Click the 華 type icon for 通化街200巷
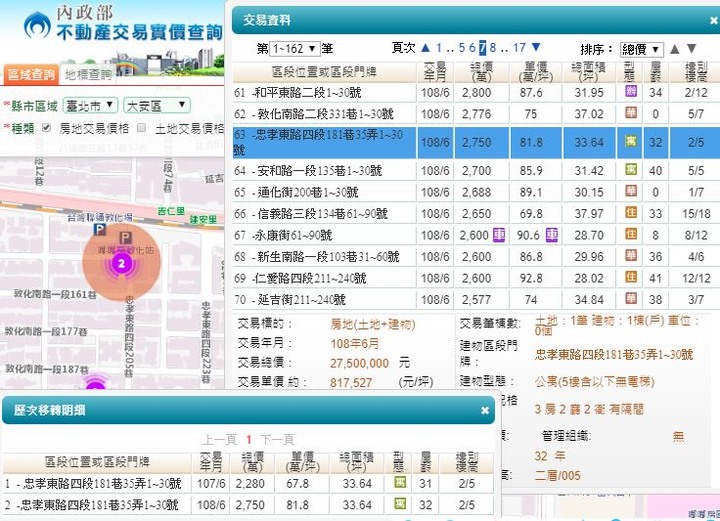Image resolution: width=720 pixels, height=521 pixels. pyautogui.click(x=631, y=191)
